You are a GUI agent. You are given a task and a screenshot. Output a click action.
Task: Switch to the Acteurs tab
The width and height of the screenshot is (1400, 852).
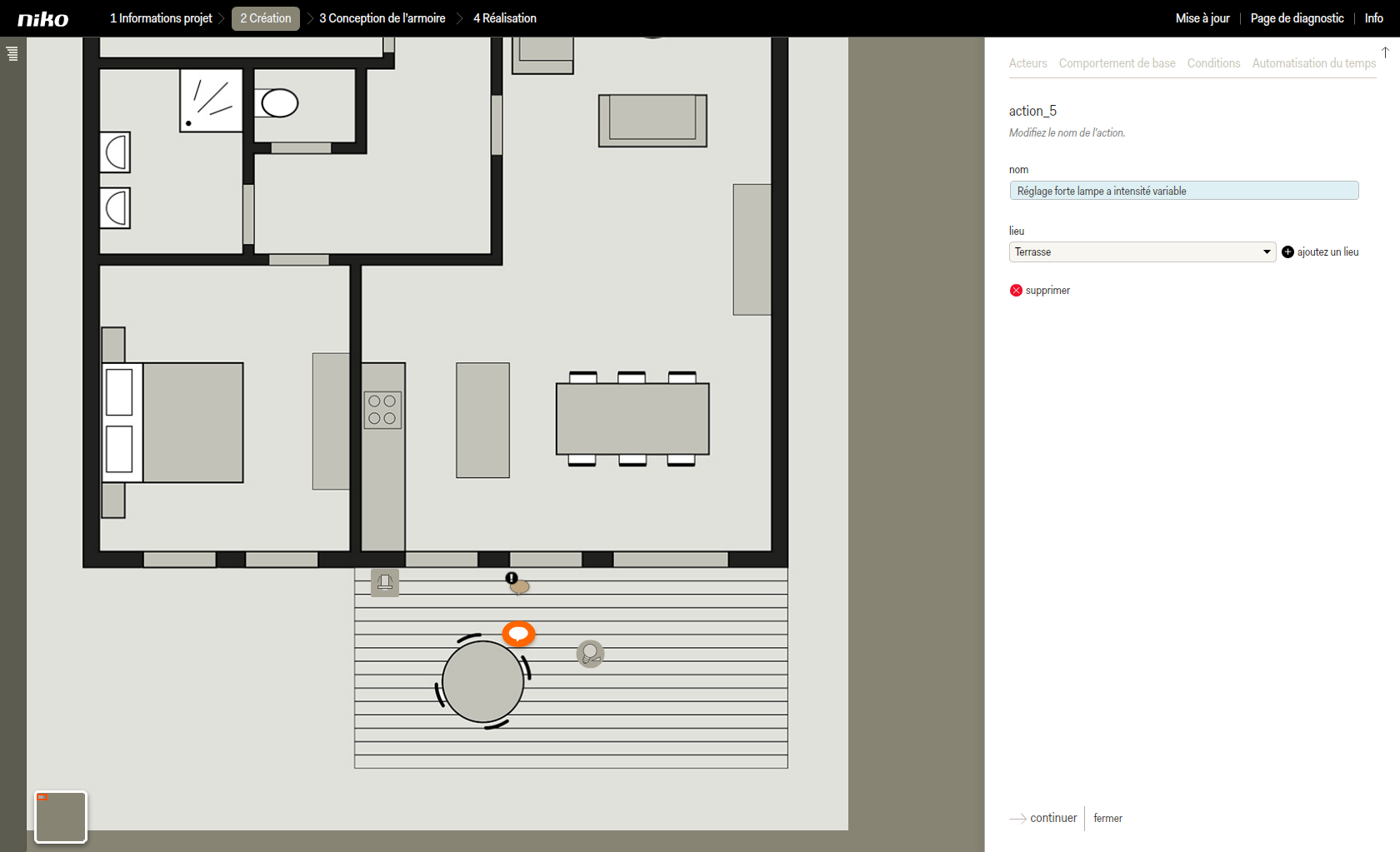pyautogui.click(x=1027, y=63)
